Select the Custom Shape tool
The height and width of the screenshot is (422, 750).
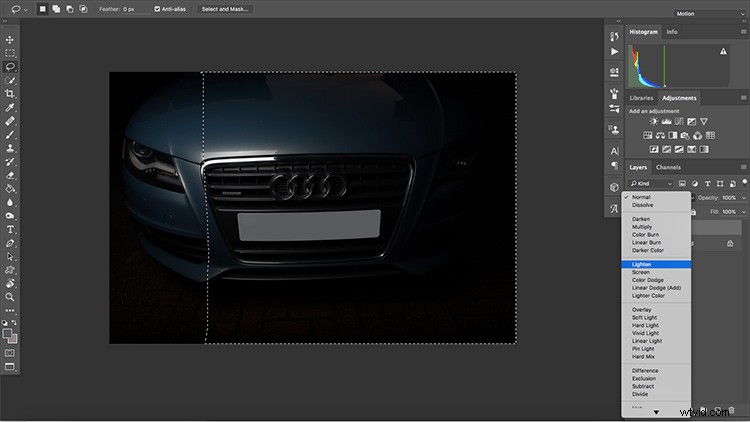[10, 270]
